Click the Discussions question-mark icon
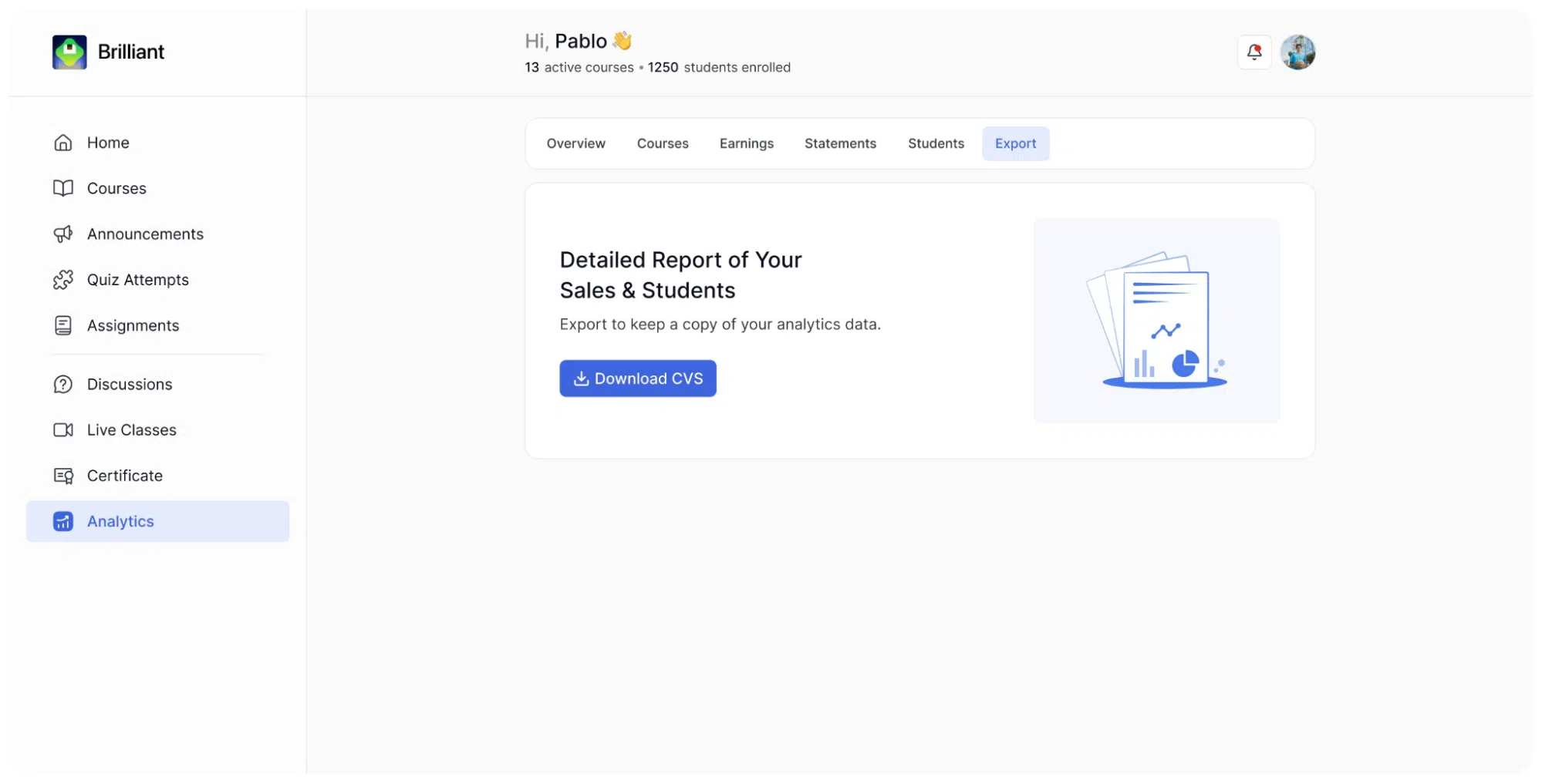The height and width of the screenshot is (784, 1542). pos(63,384)
